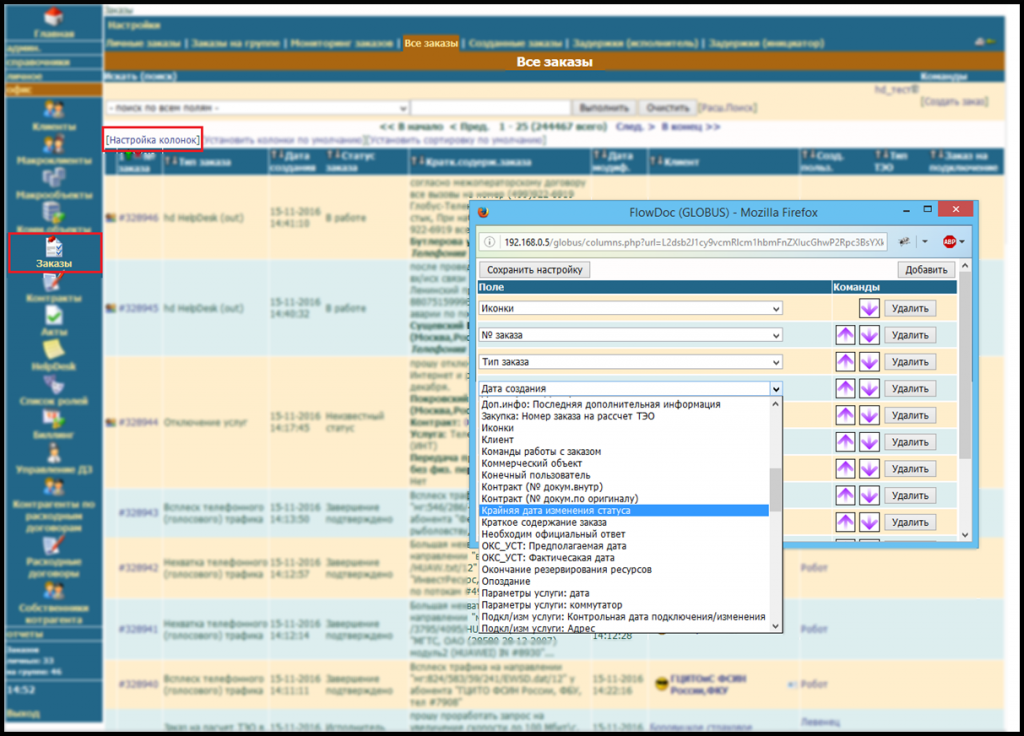Click the Сохранить настройку button
The image size is (1024, 736).
point(534,270)
